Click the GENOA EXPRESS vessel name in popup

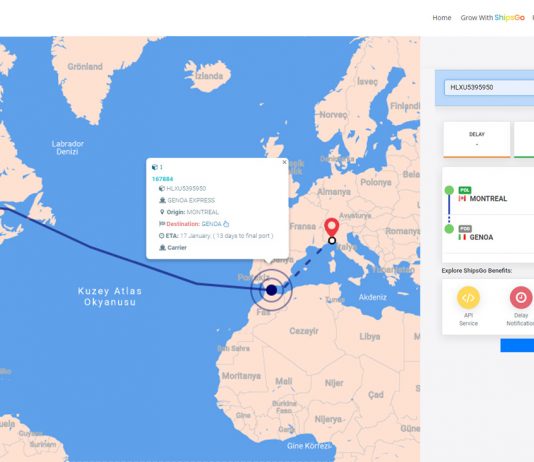pyautogui.click(x=191, y=200)
